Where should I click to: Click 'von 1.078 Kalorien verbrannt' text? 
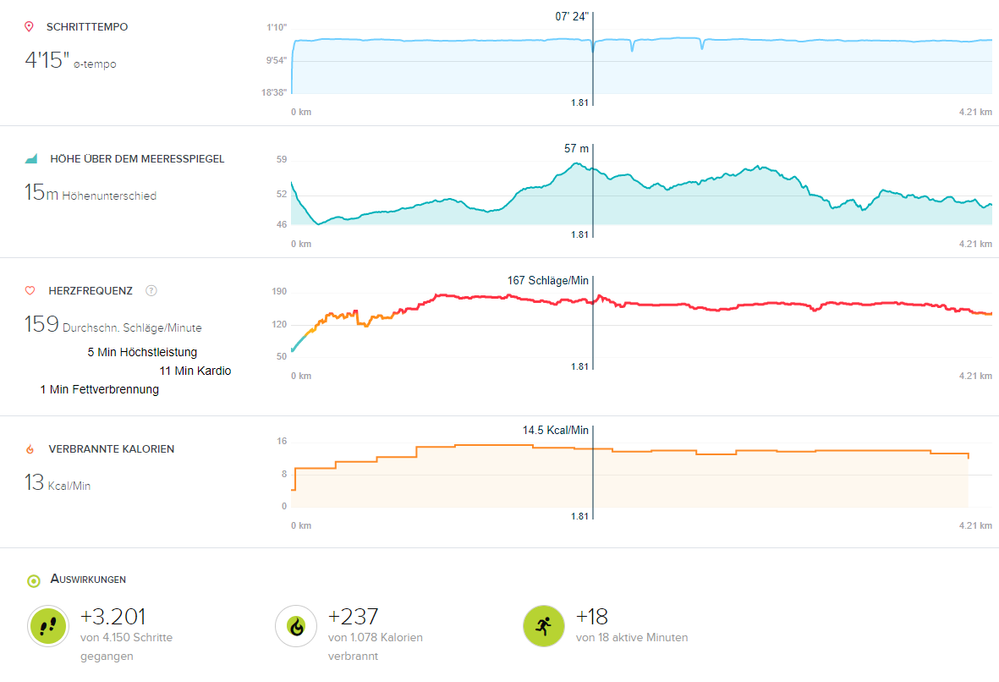click(x=375, y=646)
